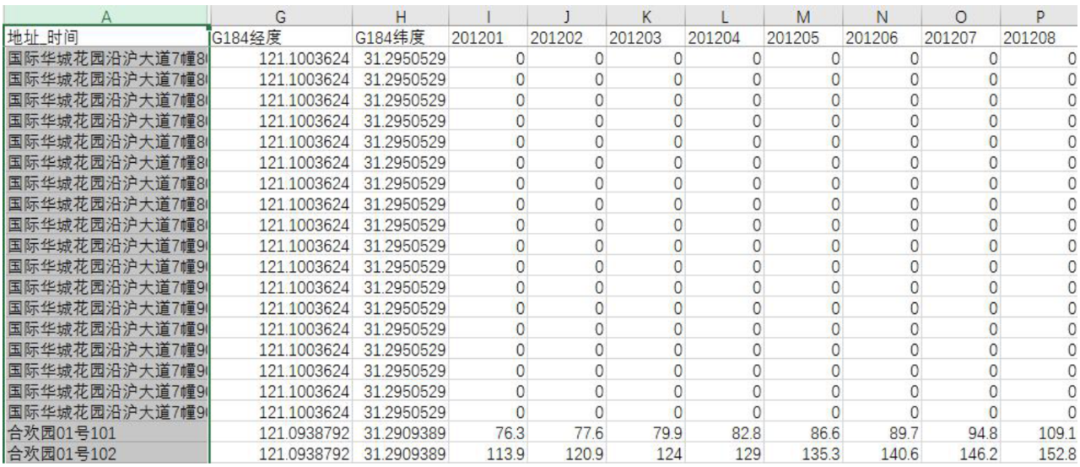
Task: Select the cell containing 140.6
Action: 882,454
